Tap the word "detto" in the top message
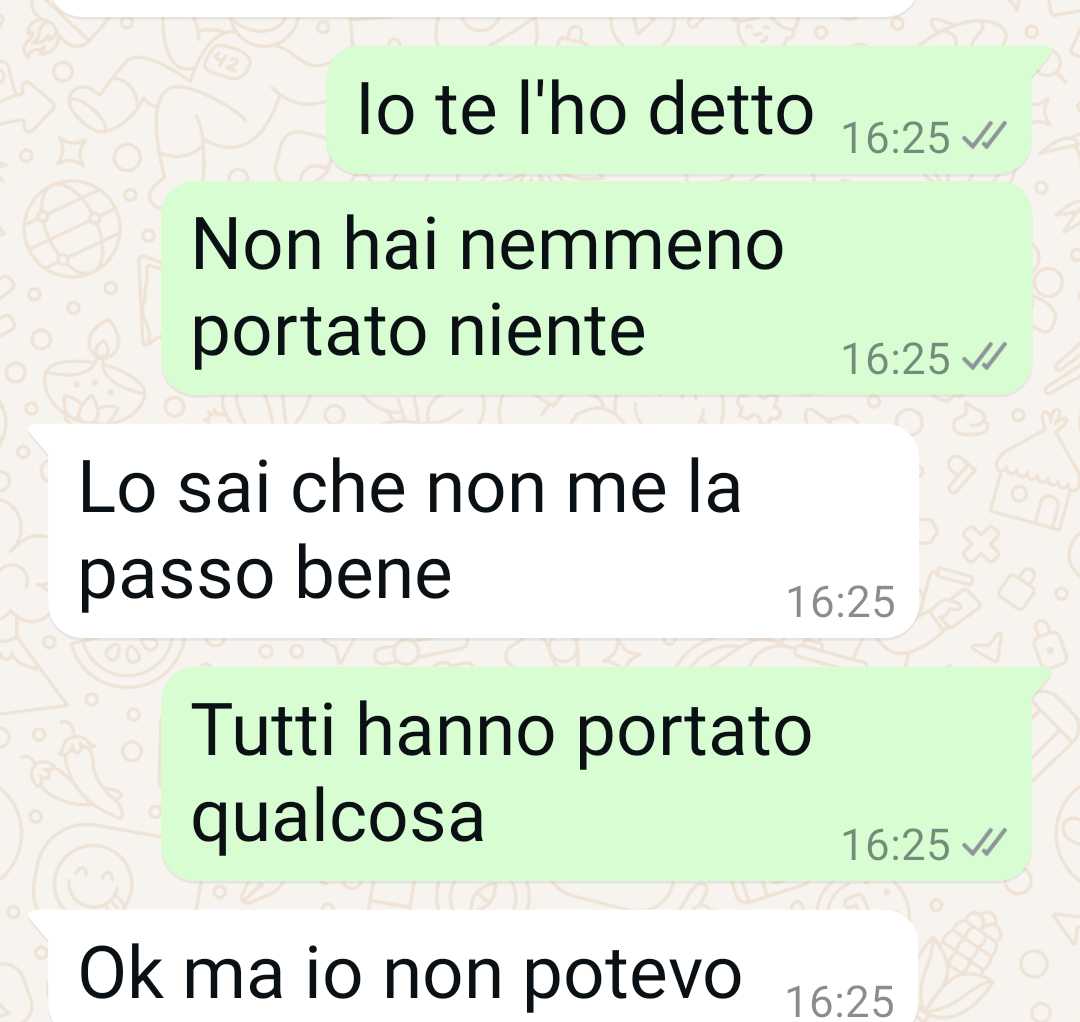The width and height of the screenshot is (1080, 1022). (731, 110)
